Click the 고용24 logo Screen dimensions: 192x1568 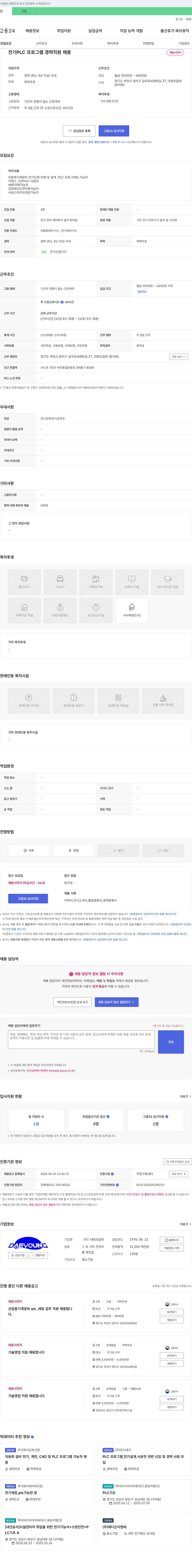(7, 30)
